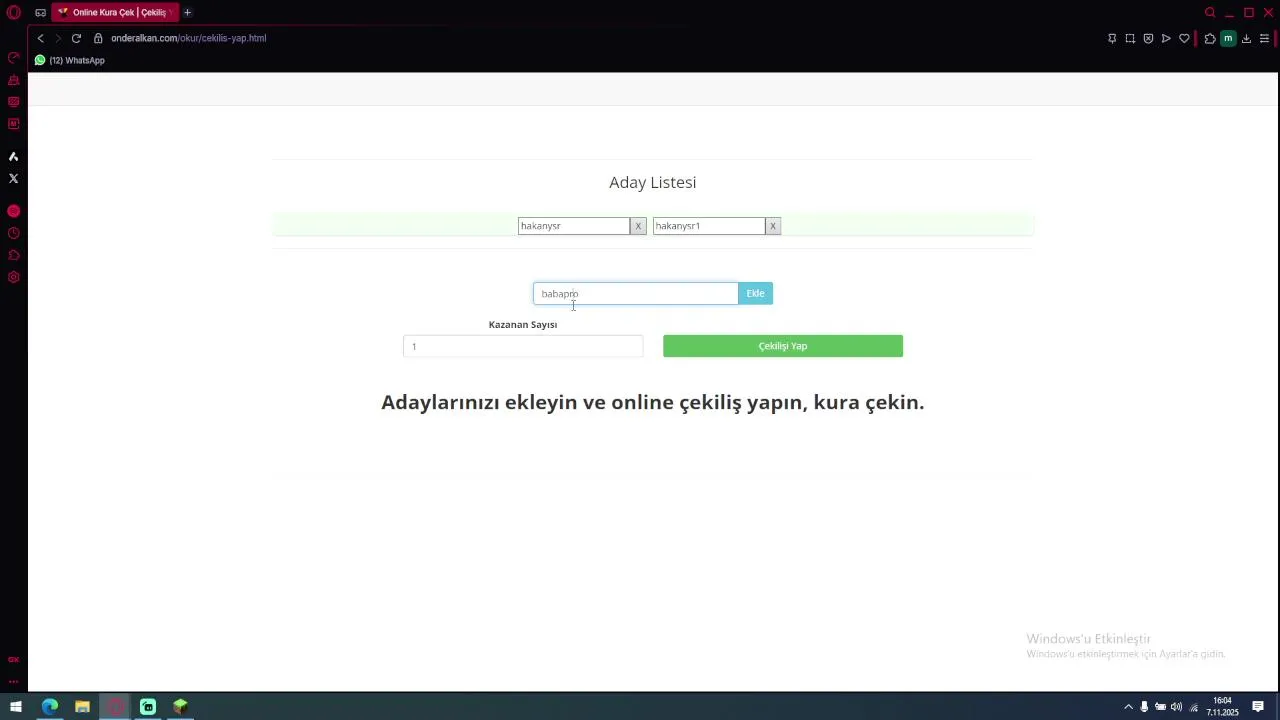Switch to the Online Kura Çek tab
The height and width of the screenshot is (720, 1280).
point(115,13)
